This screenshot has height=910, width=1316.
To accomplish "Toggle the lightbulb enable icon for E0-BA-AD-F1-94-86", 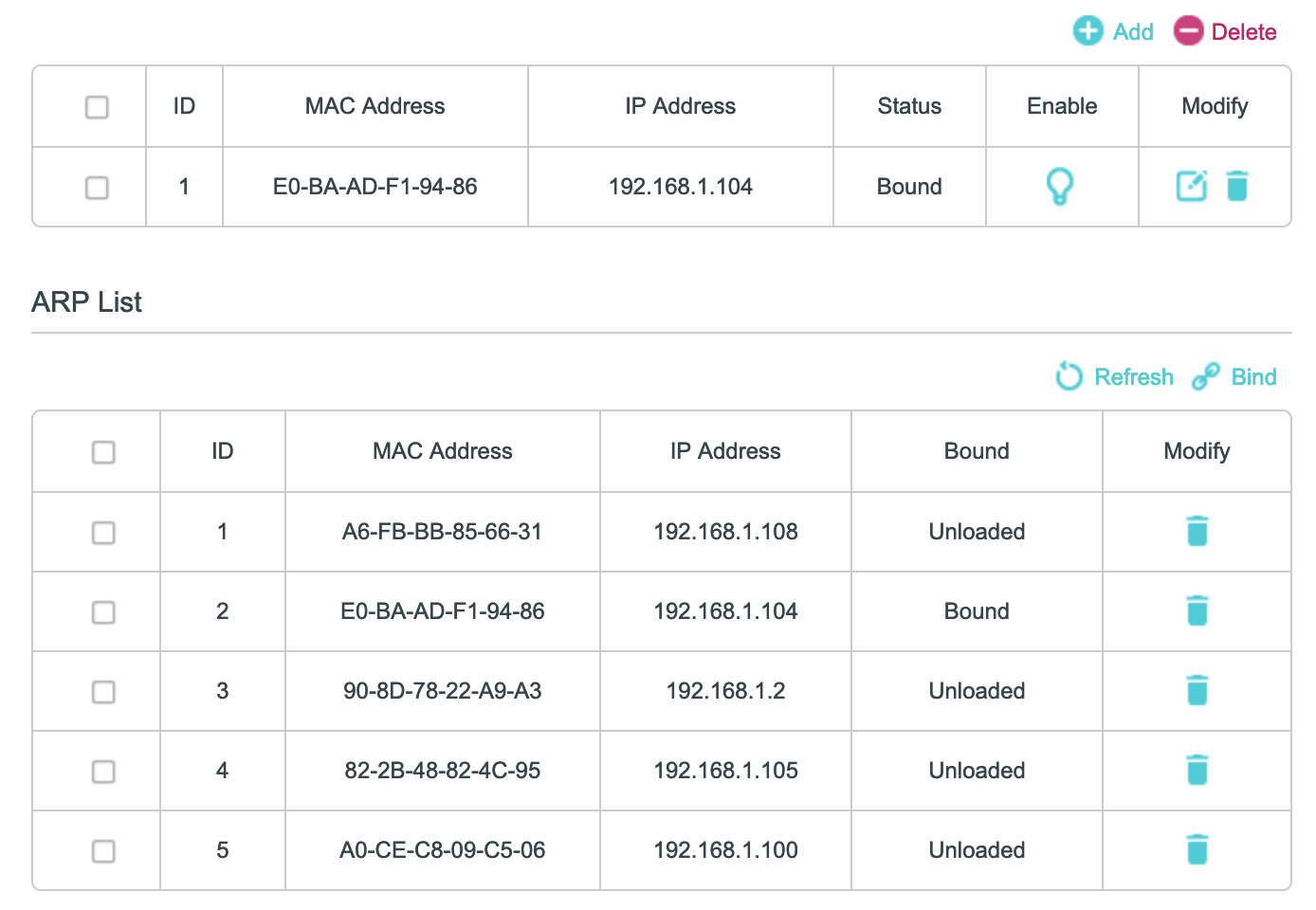I will (x=1059, y=187).
